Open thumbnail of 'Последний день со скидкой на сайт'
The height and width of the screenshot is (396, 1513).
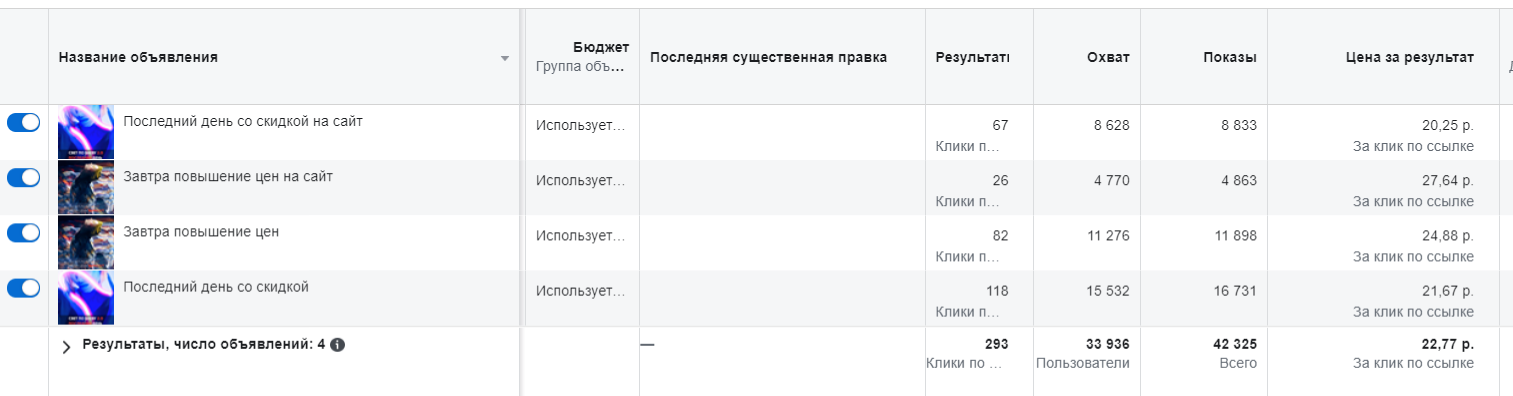click(86, 132)
